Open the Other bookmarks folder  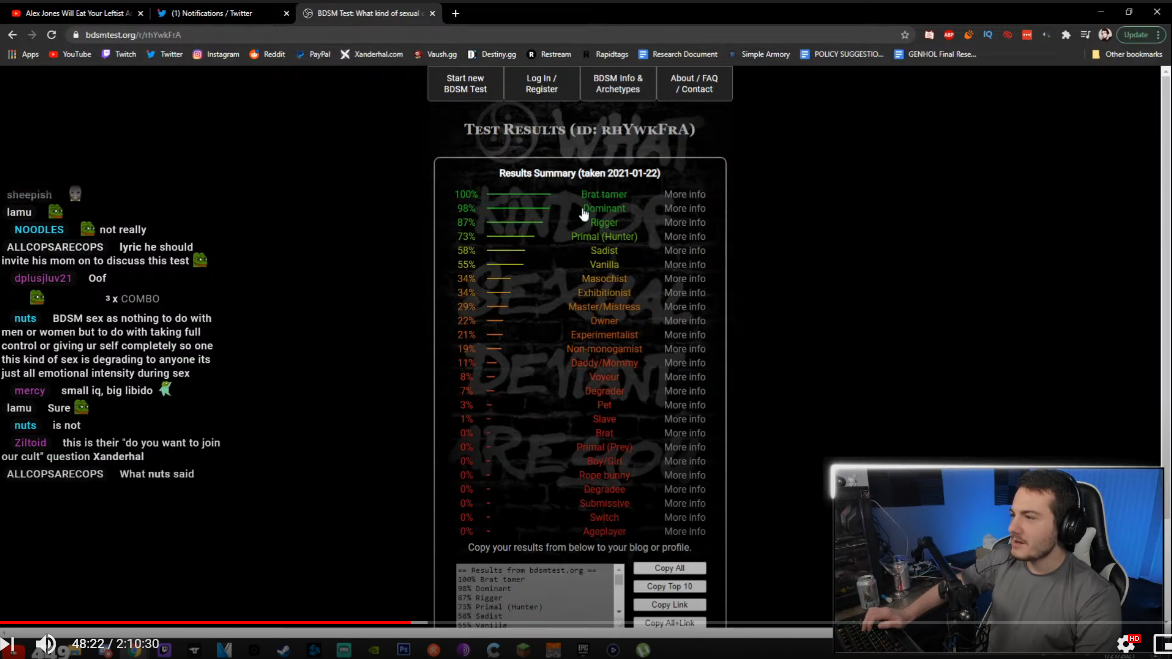[1126, 54]
